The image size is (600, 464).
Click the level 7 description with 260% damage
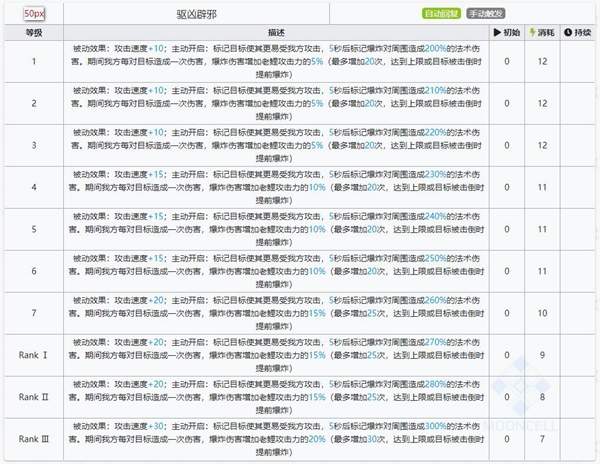276,313
